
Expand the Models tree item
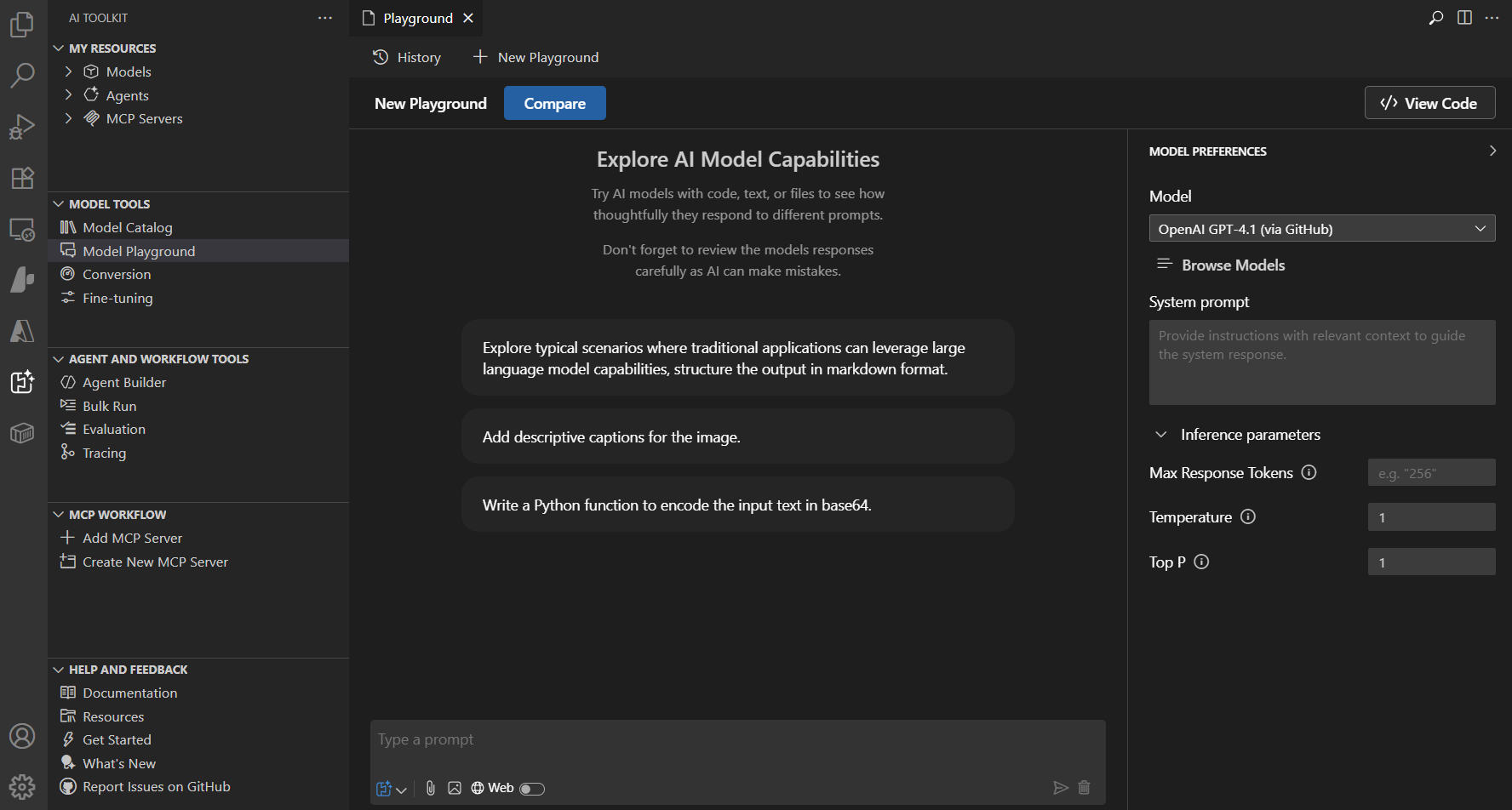click(69, 71)
